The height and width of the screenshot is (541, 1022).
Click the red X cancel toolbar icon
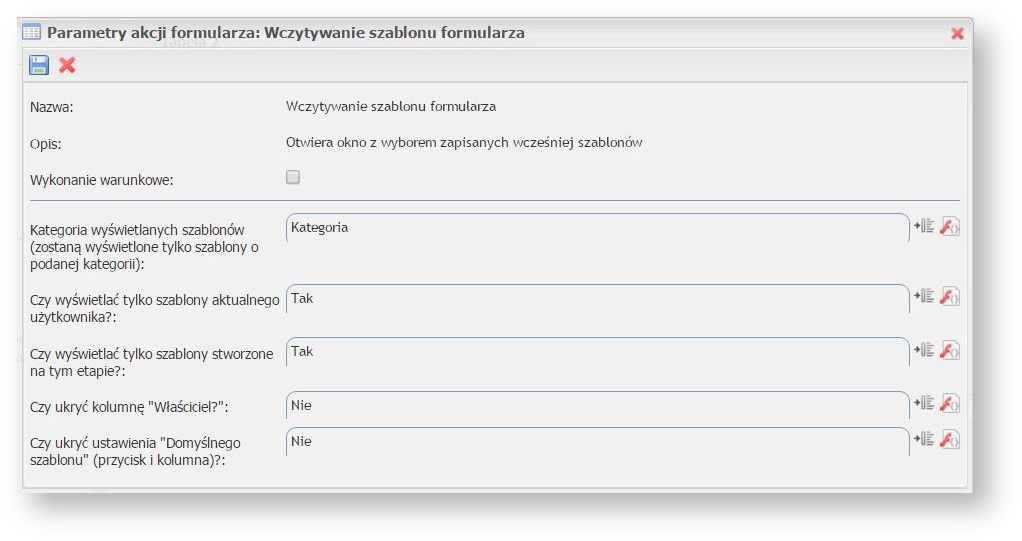[67, 65]
